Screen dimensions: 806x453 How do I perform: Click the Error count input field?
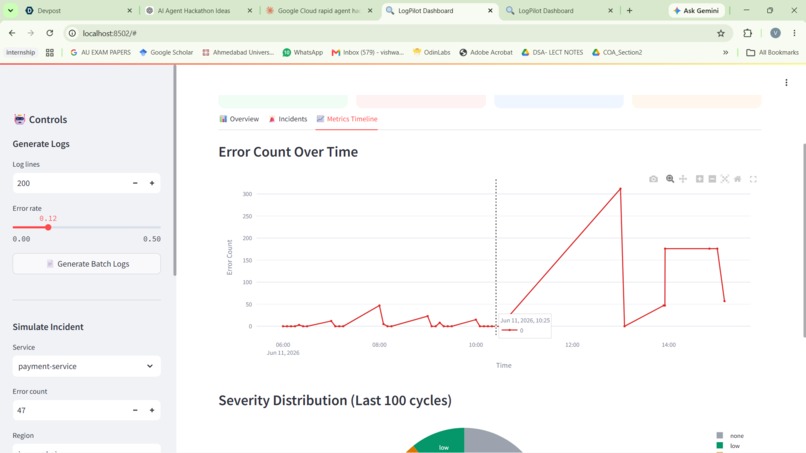(x=69, y=410)
